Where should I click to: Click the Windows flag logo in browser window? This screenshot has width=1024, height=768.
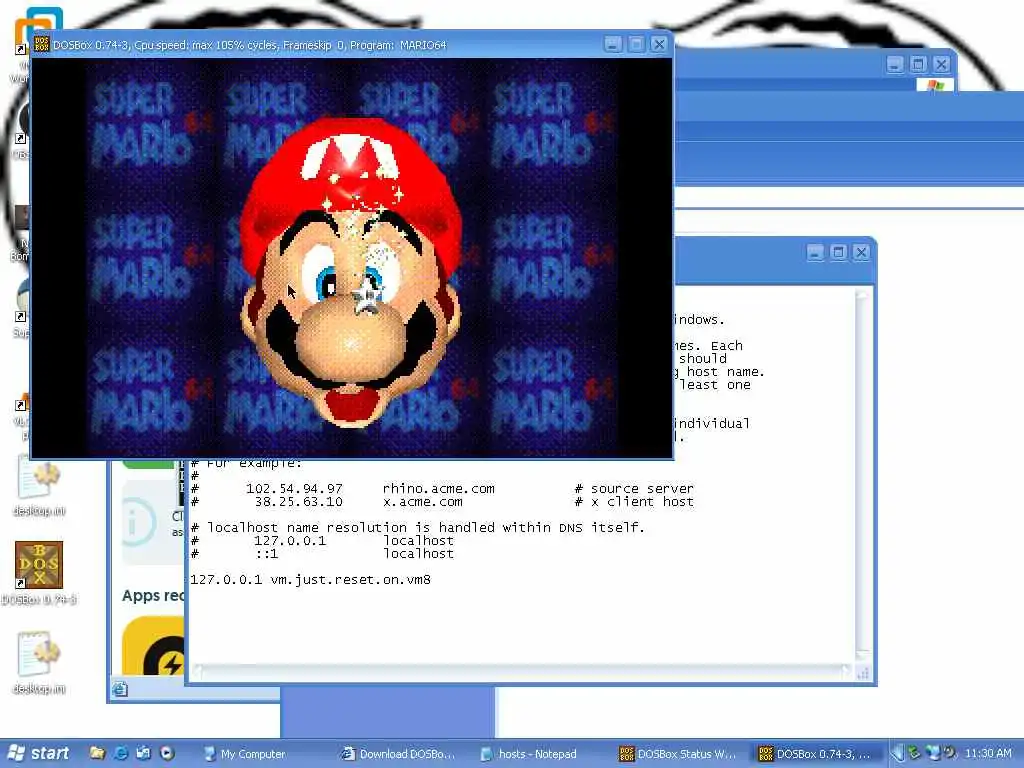click(x=935, y=86)
